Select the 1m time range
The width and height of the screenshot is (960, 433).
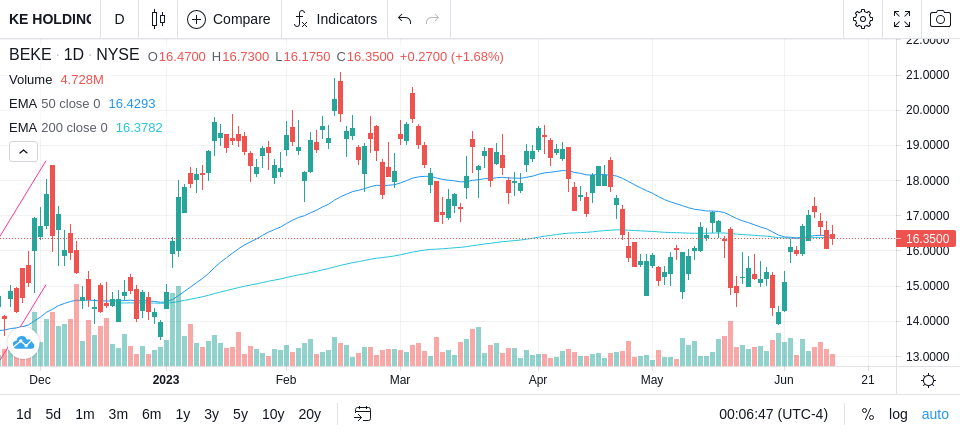(84, 414)
